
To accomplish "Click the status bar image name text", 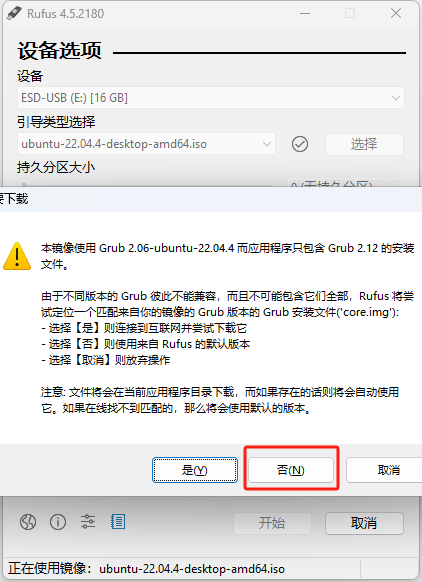I will [192, 568].
